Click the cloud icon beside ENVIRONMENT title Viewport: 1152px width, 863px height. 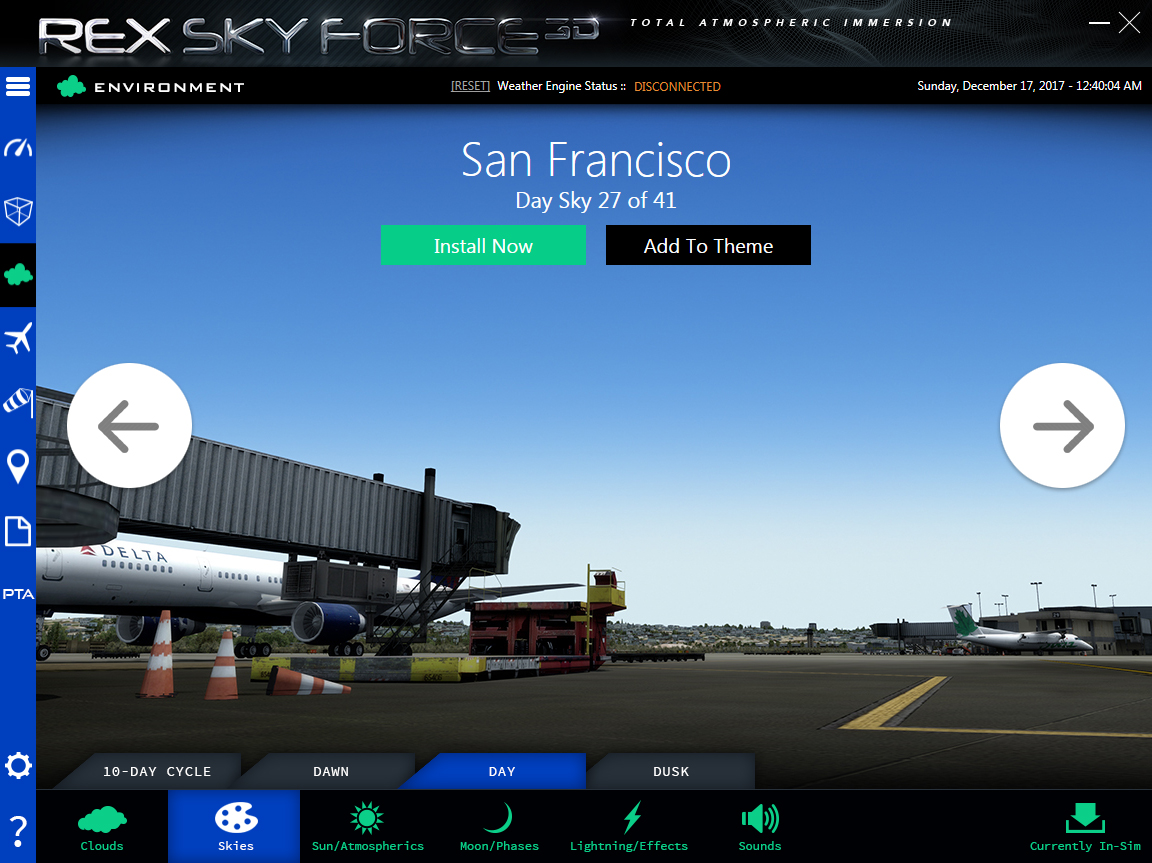pyautogui.click(x=71, y=87)
